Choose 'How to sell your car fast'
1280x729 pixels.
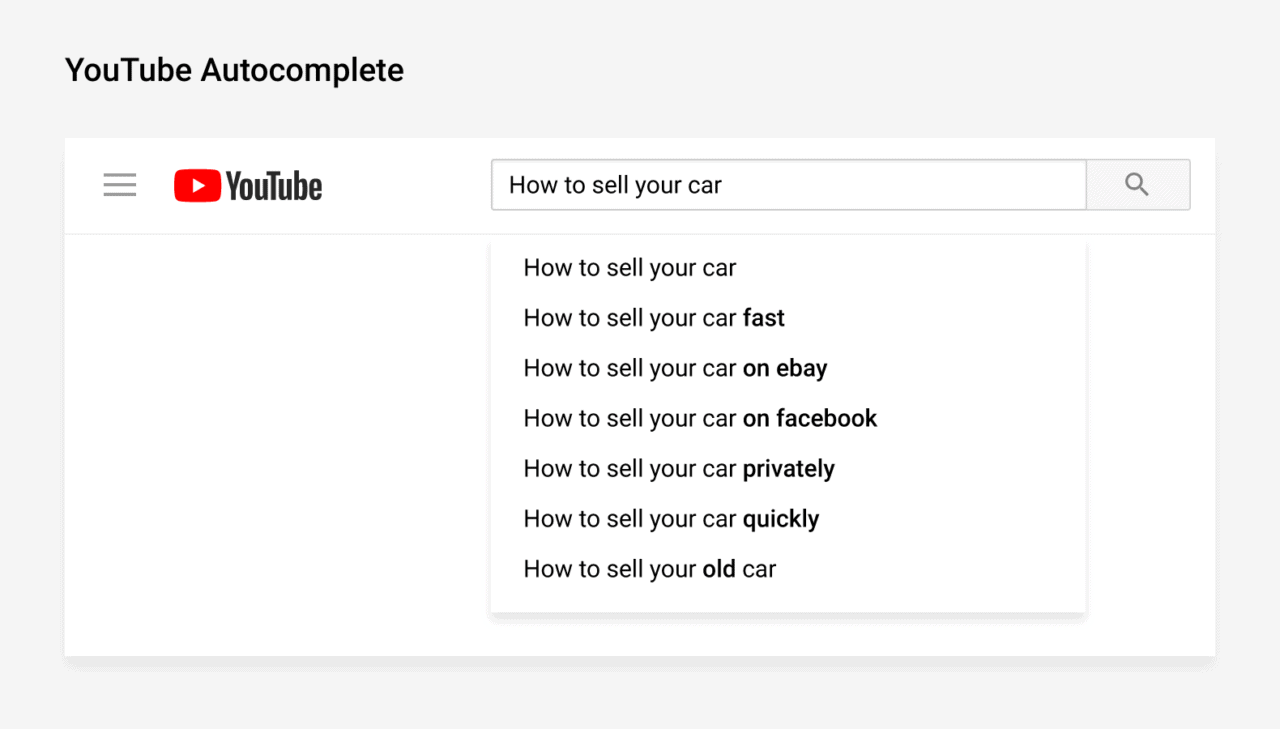pos(653,318)
